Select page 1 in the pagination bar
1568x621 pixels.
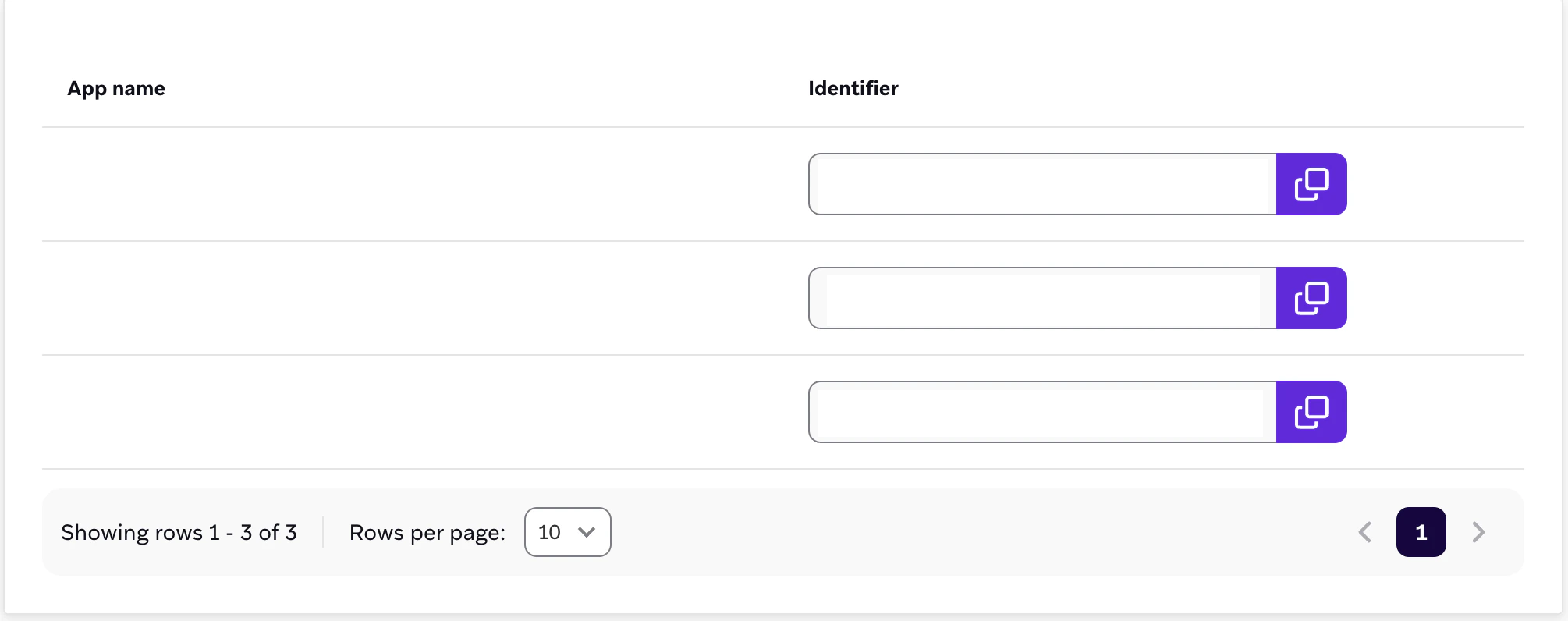[x=1421, y=532]
